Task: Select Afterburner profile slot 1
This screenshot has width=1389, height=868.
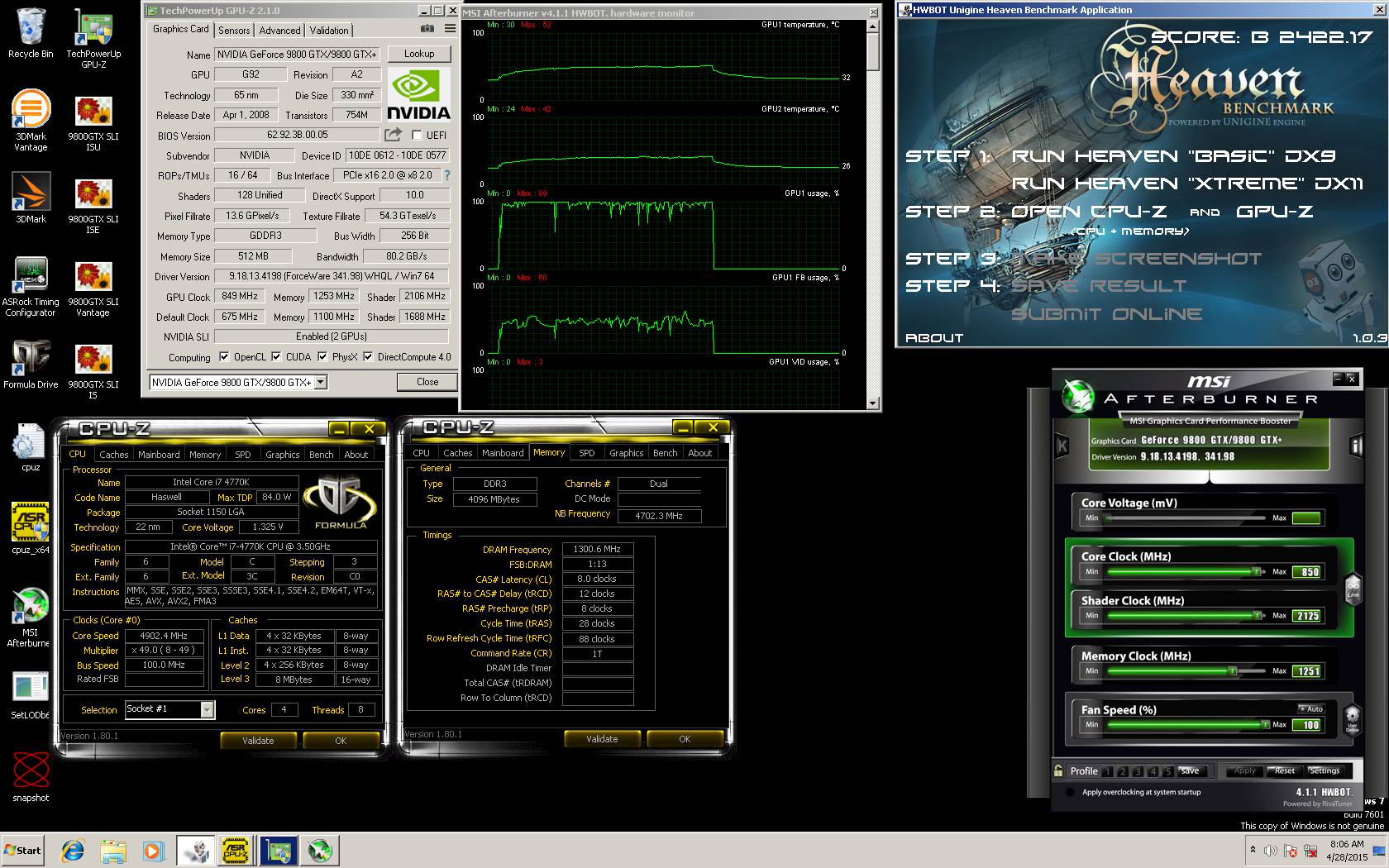Action: [x=1107, y=771]
